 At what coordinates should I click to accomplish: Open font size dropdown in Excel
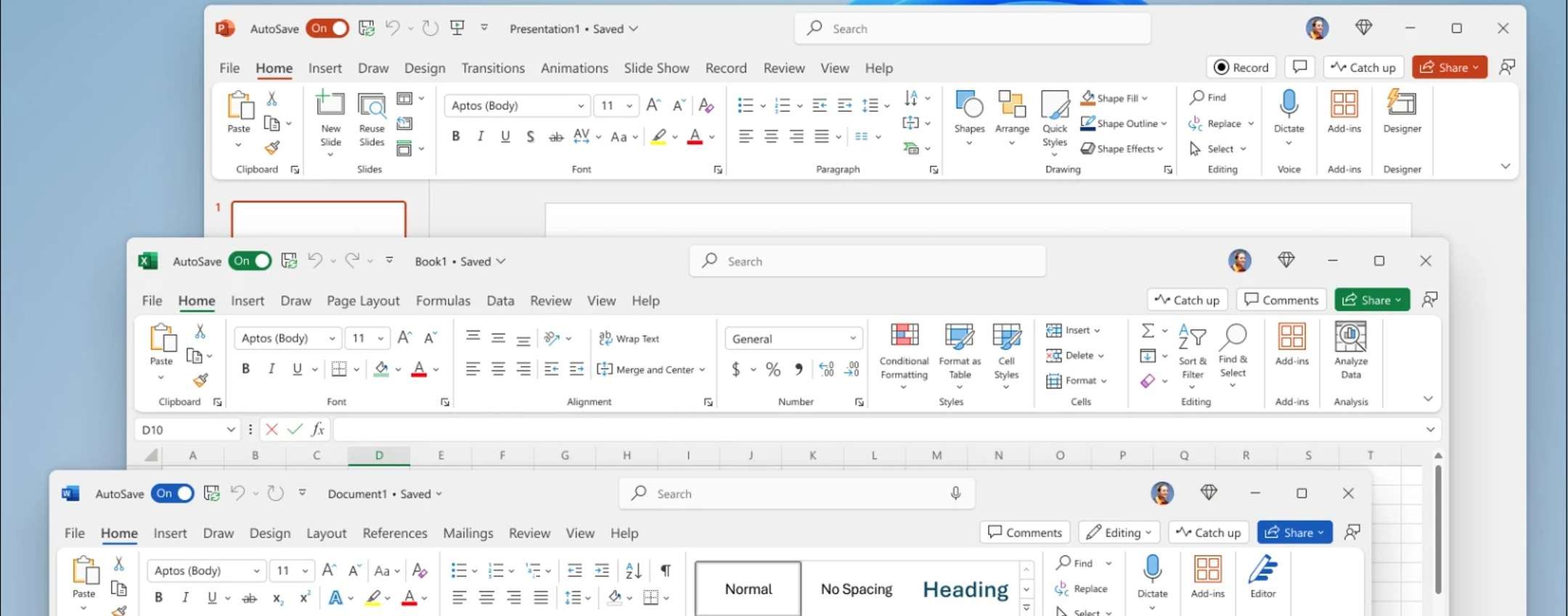coord(380,338)
